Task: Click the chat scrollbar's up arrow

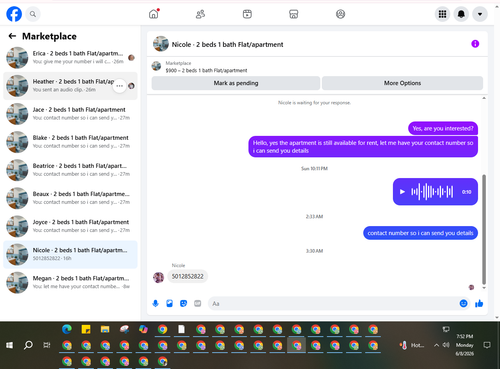Action: 484,98
